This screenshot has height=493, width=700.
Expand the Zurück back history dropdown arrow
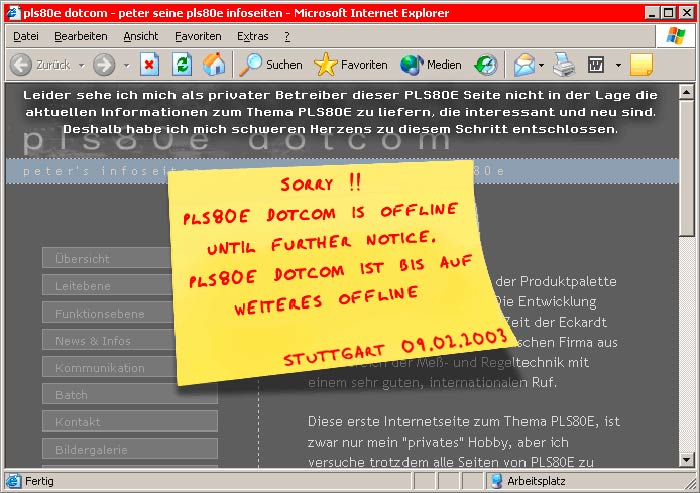coord(80,65)
